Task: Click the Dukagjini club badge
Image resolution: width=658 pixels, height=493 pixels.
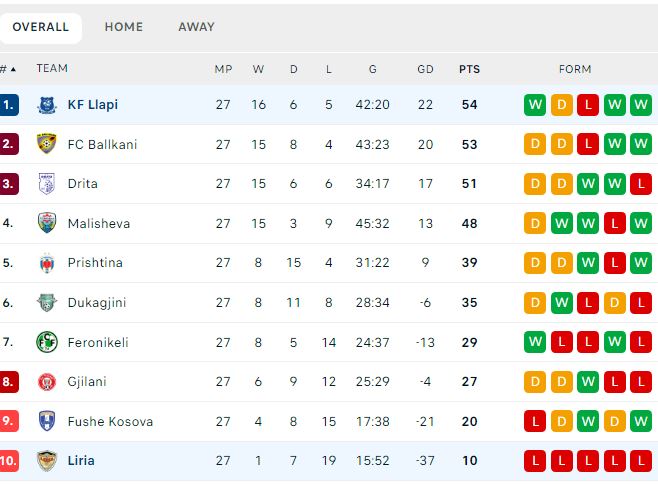Action: [x=47, y=302]
